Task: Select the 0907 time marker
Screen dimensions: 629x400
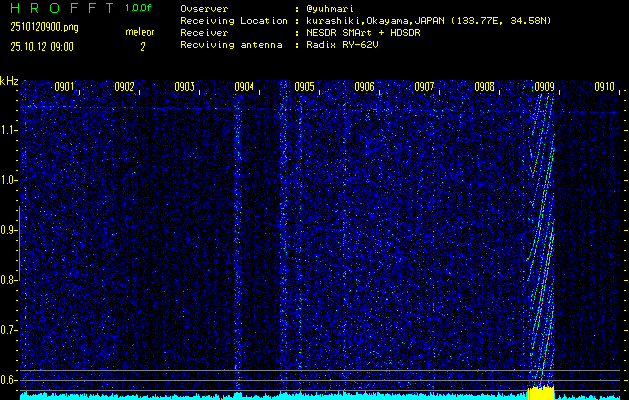Action: click(x=424, y=87)
